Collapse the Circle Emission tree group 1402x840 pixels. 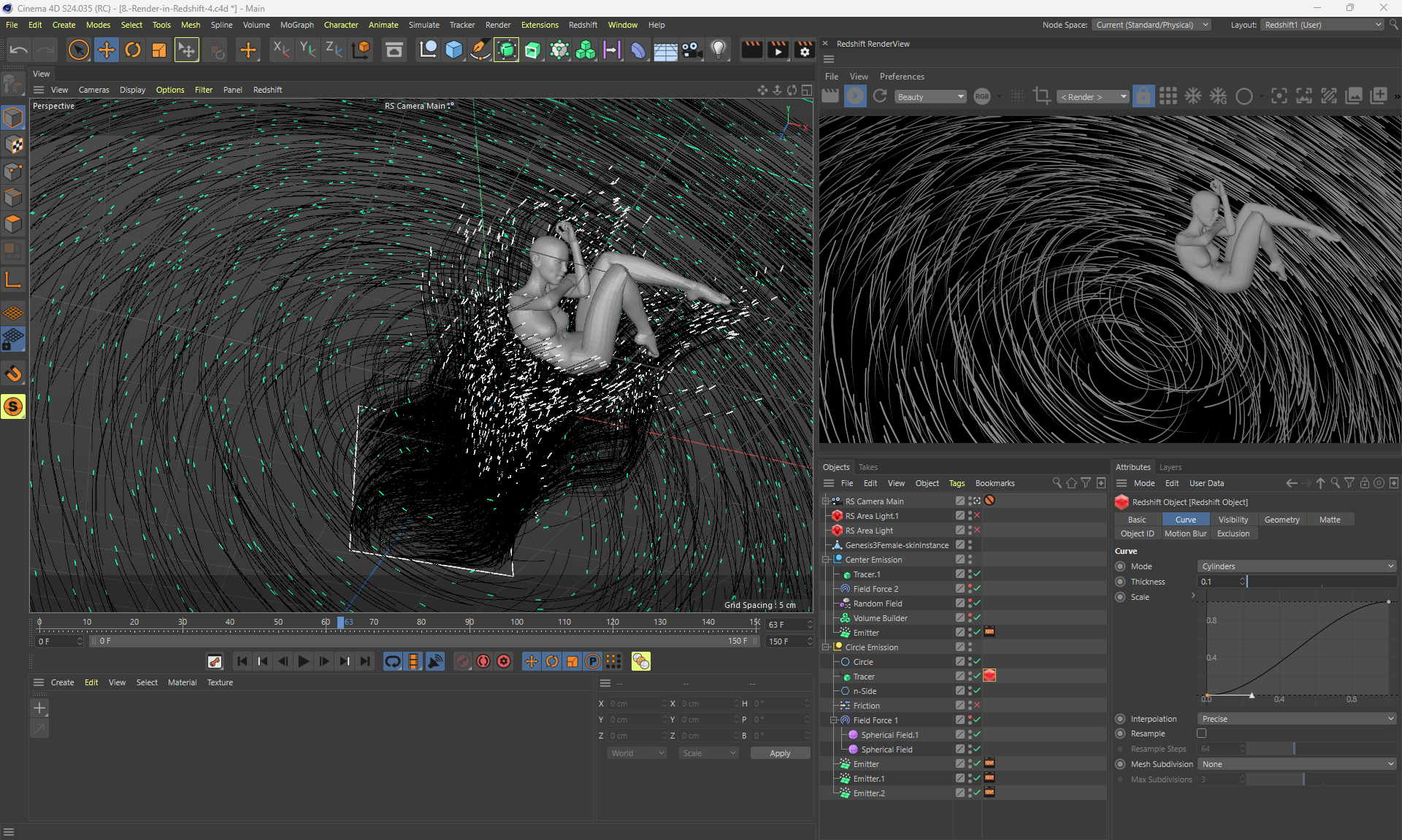coord(827,647)
